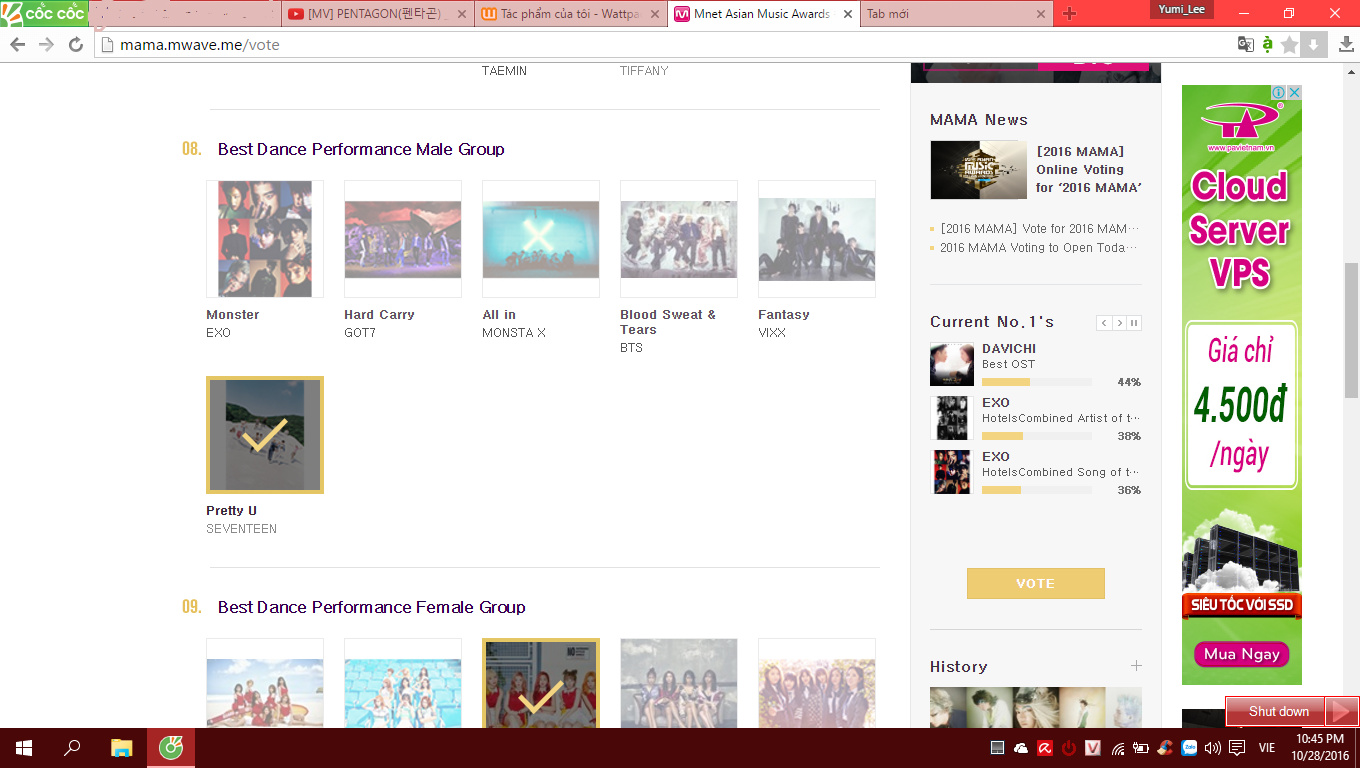
Task: Open the downloads tray icon
Action: click(1345, 44)
